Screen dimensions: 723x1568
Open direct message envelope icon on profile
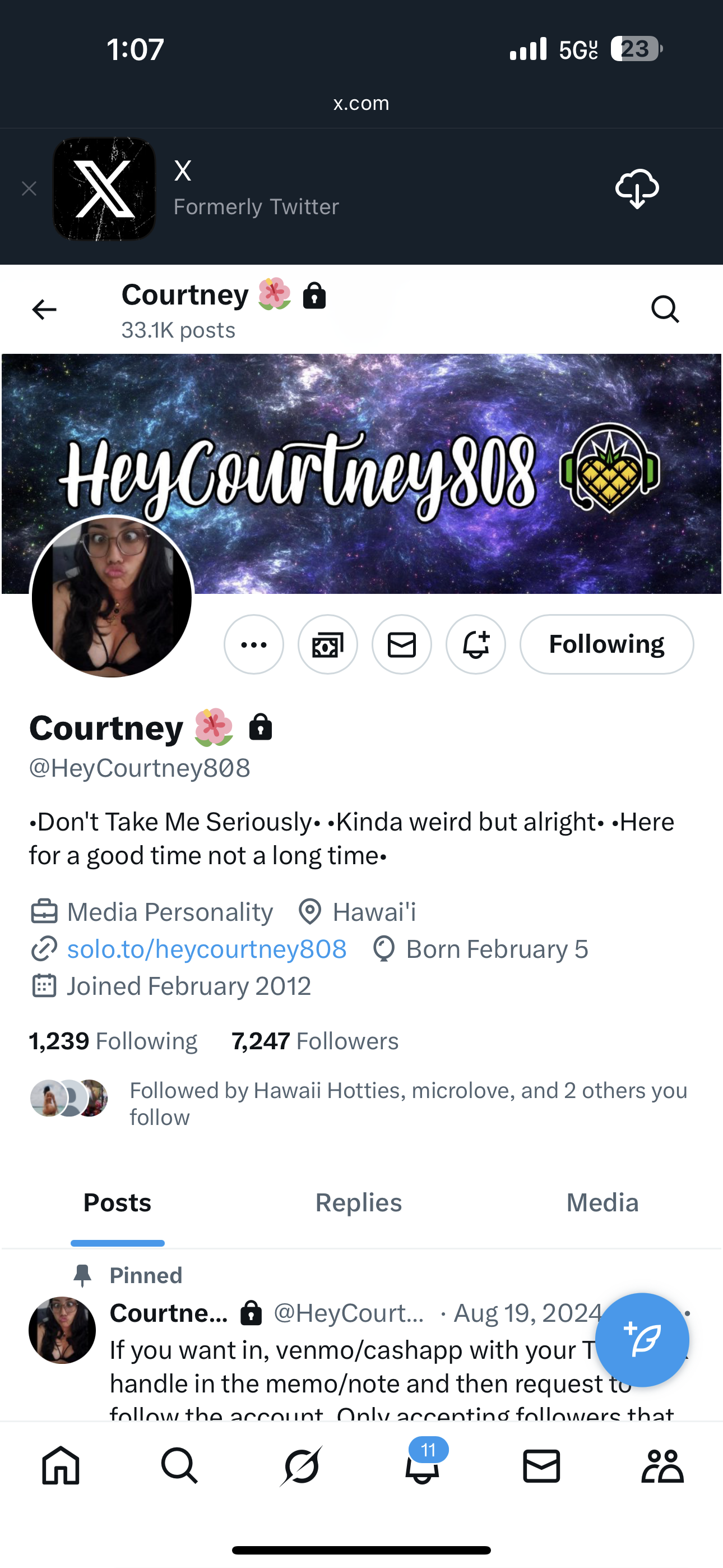click(402, 644)
